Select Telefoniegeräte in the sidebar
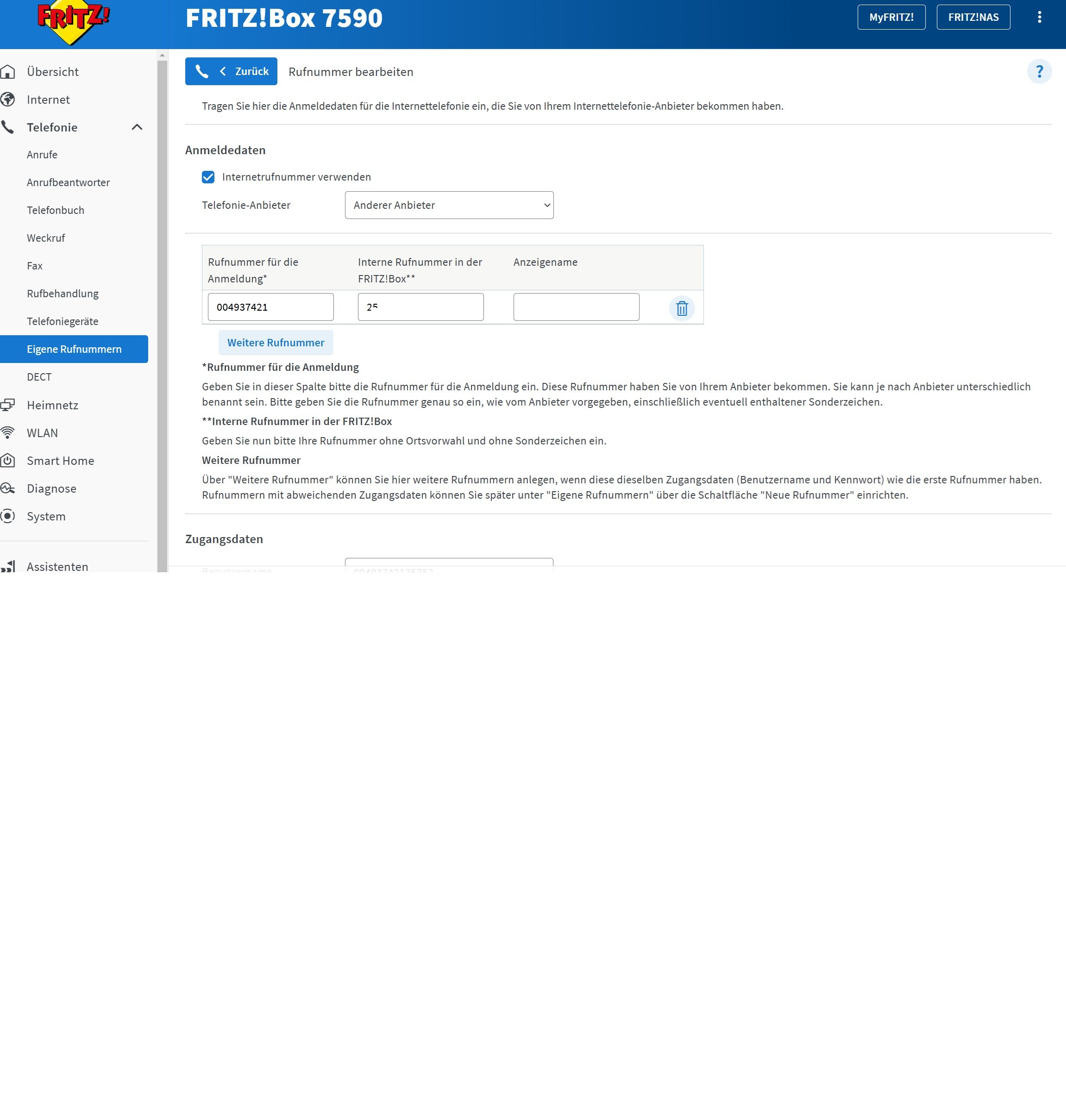The width and height of the screenshot is (1066, 1120). [63, 321]
